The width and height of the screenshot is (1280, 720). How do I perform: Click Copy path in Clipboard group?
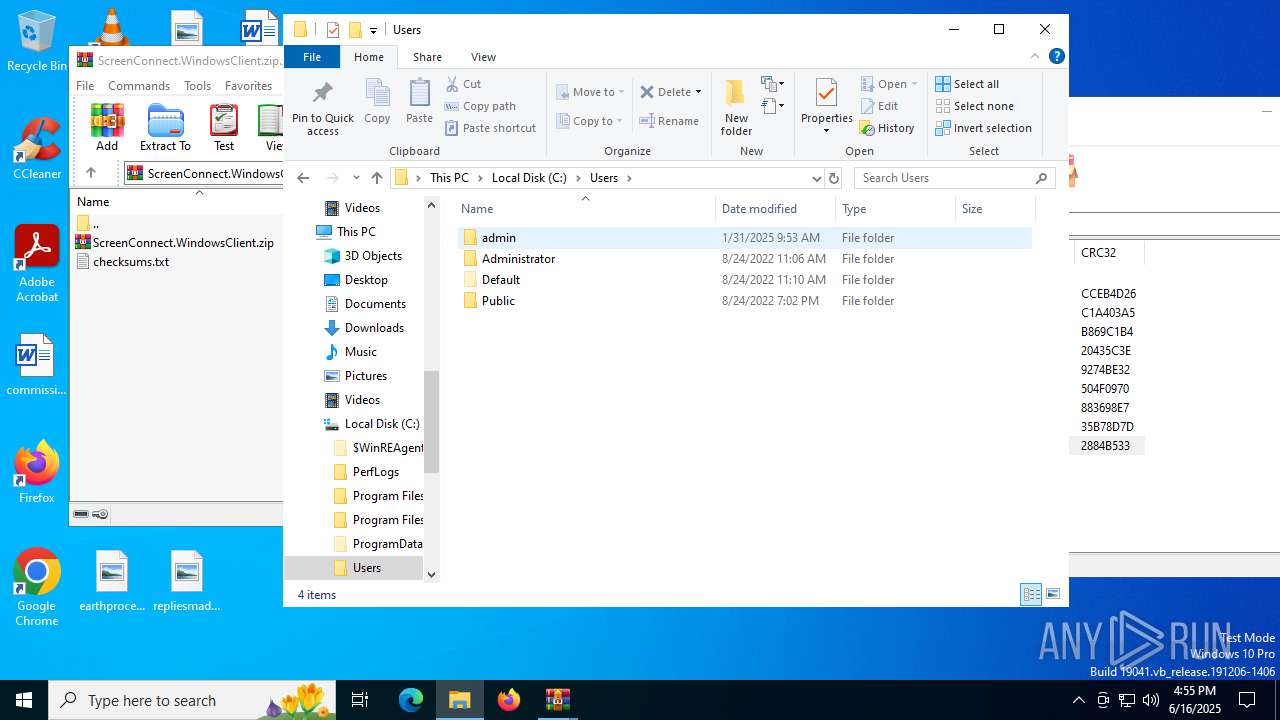coord(480,106)
